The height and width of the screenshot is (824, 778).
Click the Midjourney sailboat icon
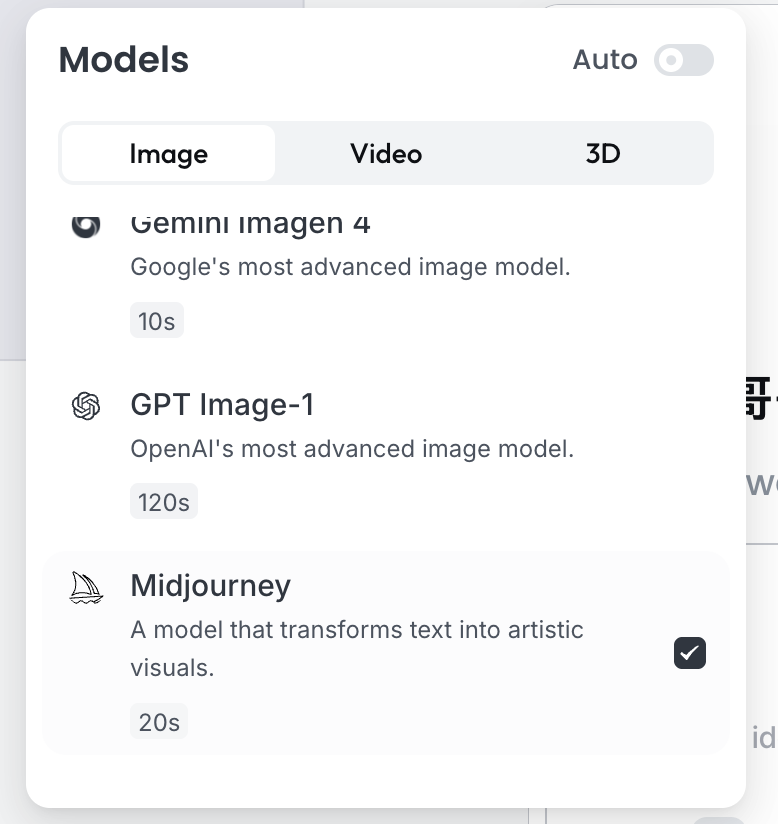[87, 587]
